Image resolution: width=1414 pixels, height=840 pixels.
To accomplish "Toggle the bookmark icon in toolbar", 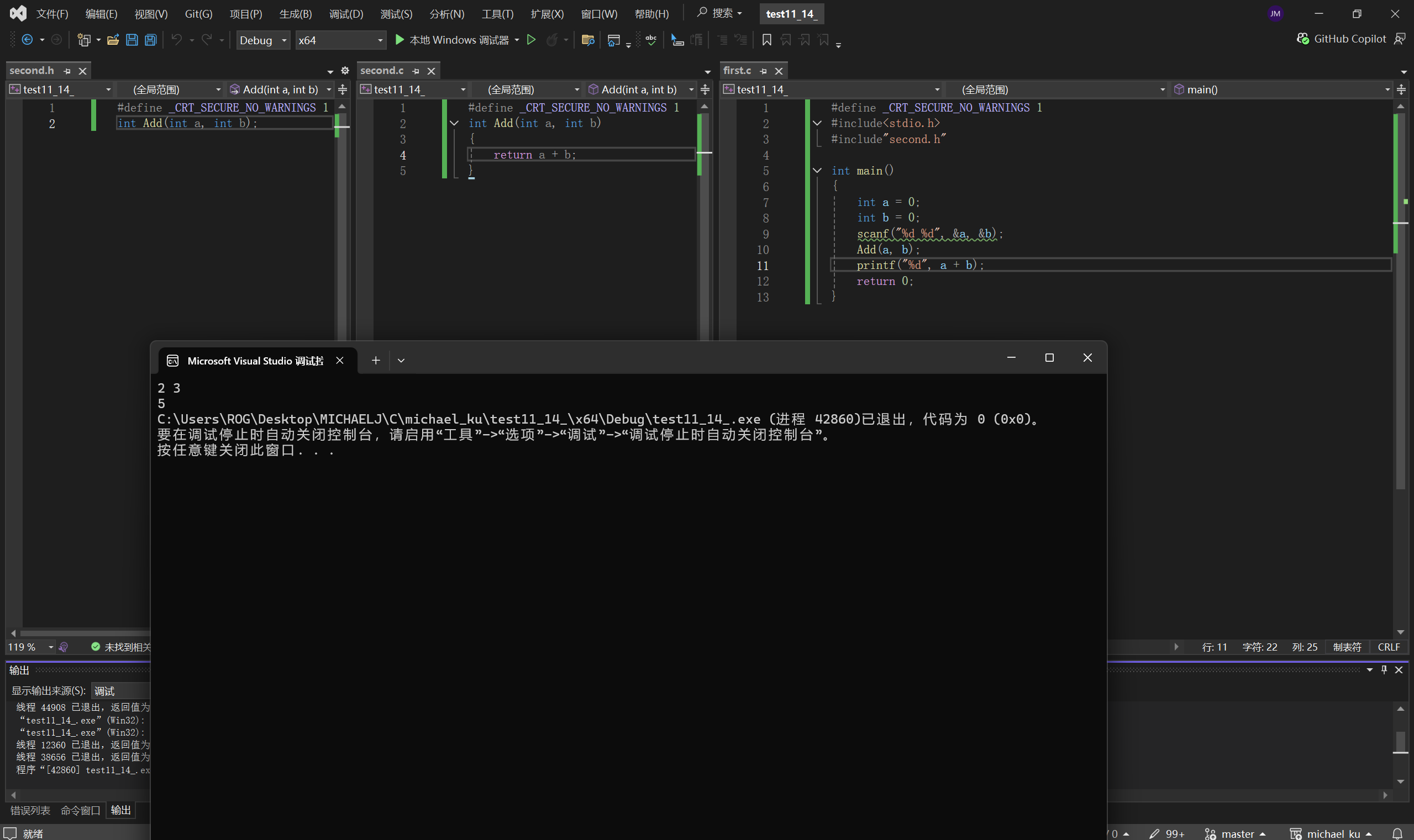I will (767, 40).
